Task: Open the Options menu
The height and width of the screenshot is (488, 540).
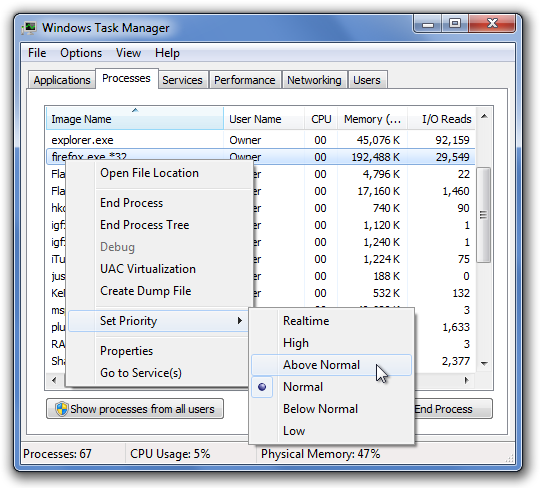Action: coord(81,53)
